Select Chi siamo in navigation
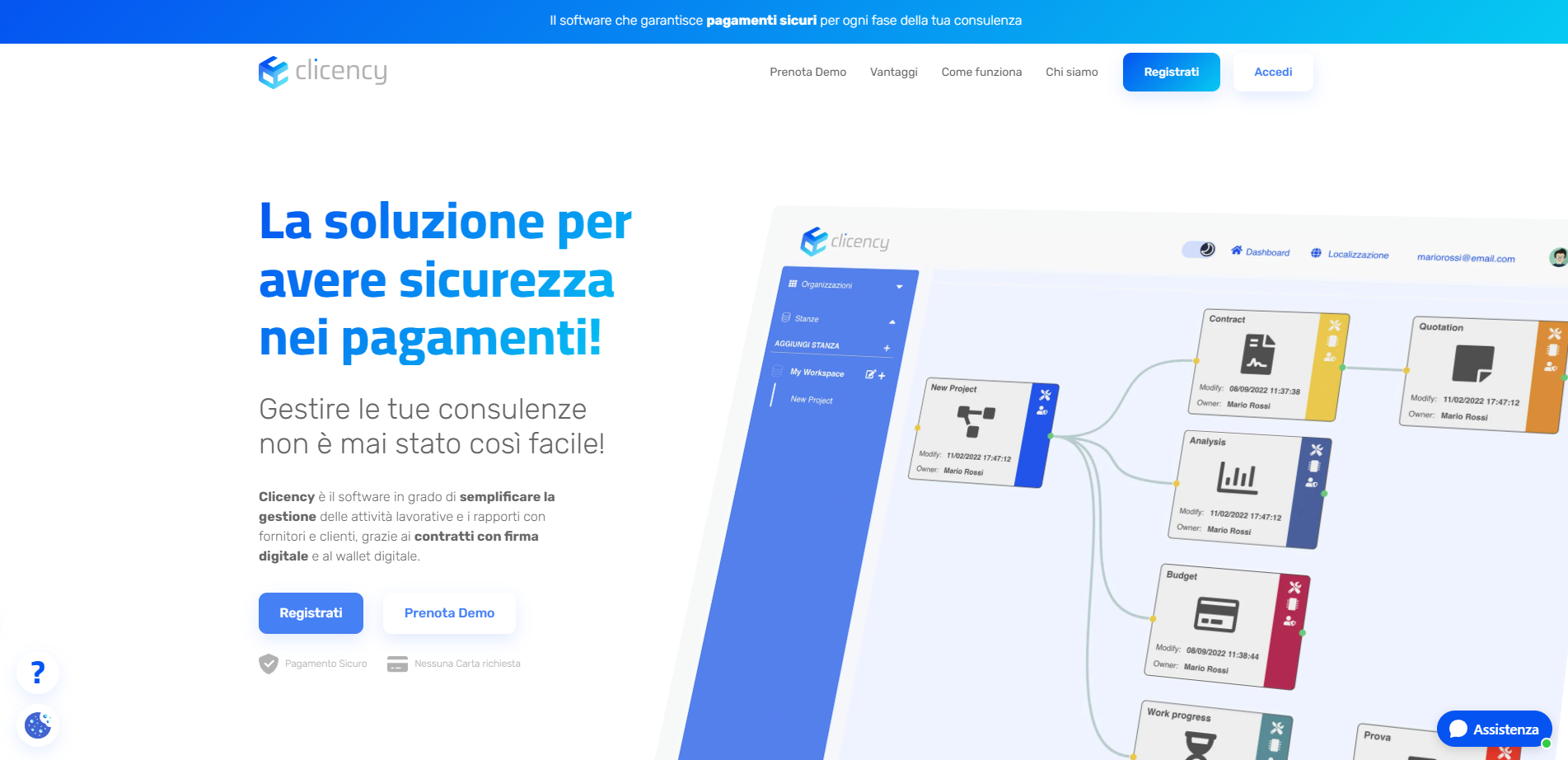The width and height of the screenshot is (1568, 760). click(1071, 72)
